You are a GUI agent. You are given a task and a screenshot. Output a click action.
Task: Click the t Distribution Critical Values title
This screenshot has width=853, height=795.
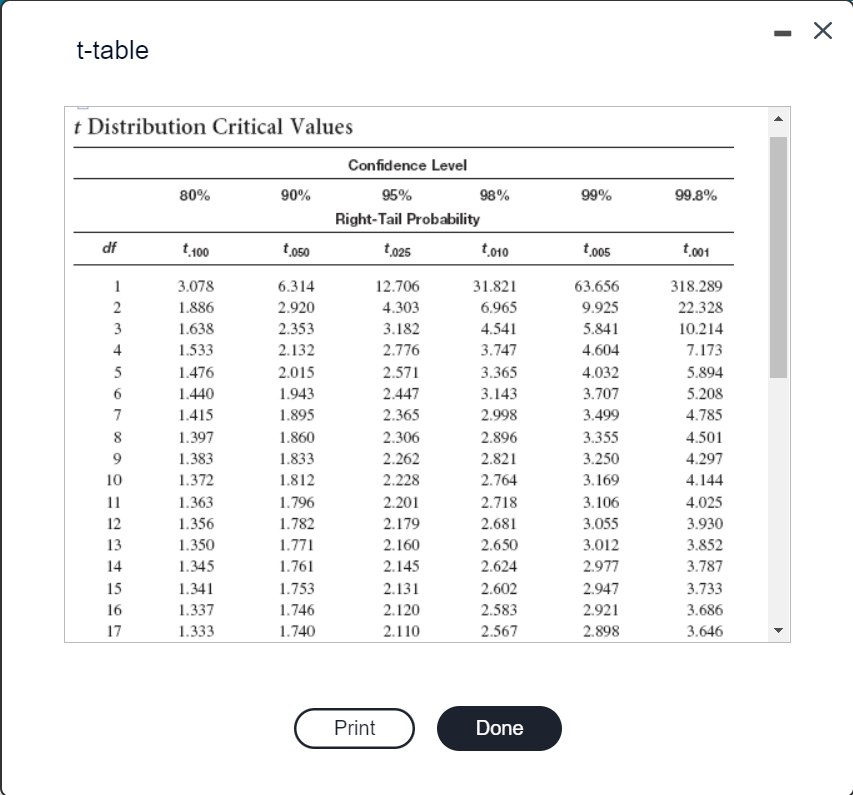click(213, 127)
